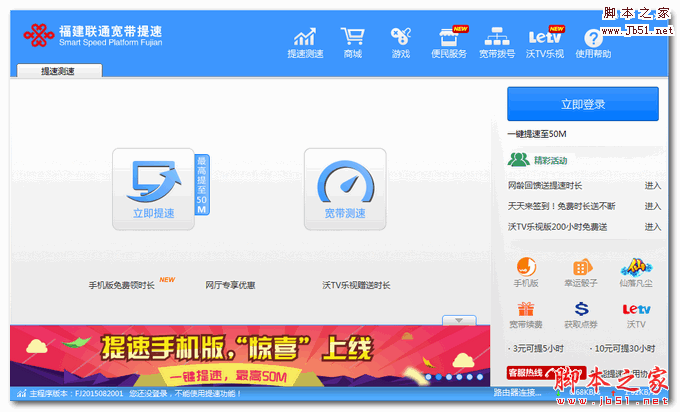Screen dimensions: 680x412
Task: Open 提速测速 speed chart icon in header
Action: (305, 43)
